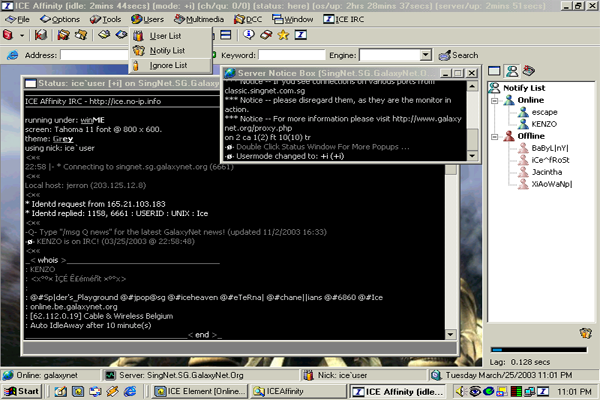Select offline user Jacintha

[546, 172]
